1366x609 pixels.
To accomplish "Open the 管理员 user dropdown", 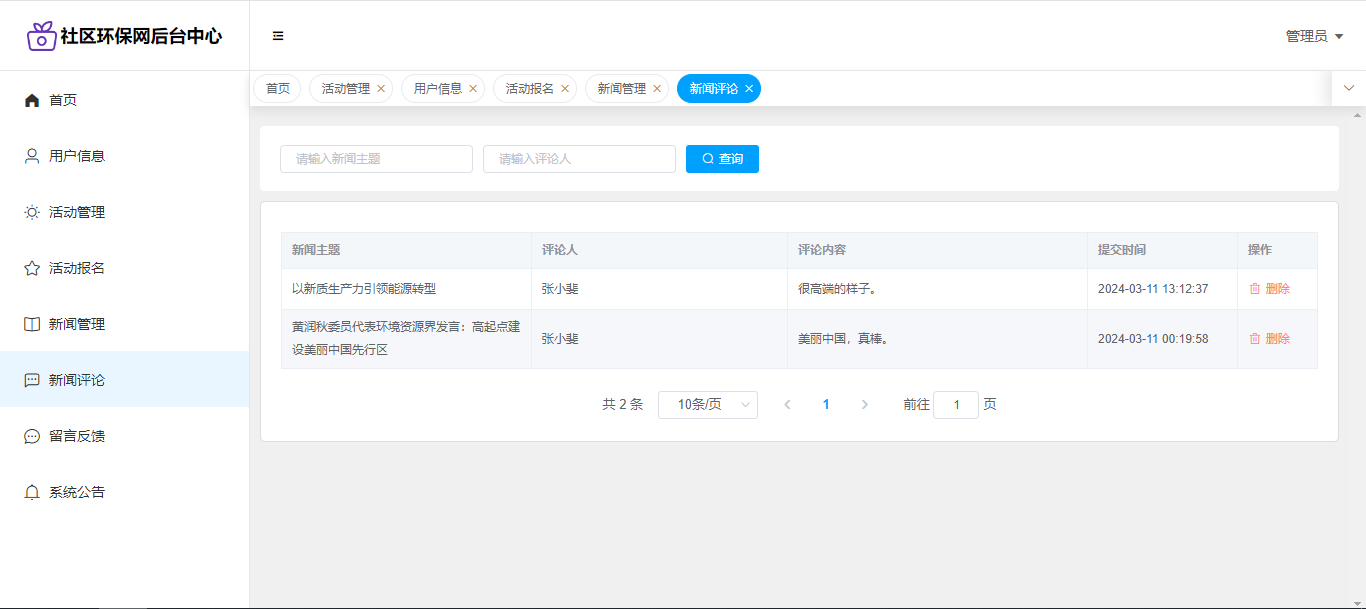I will 1314,36.
